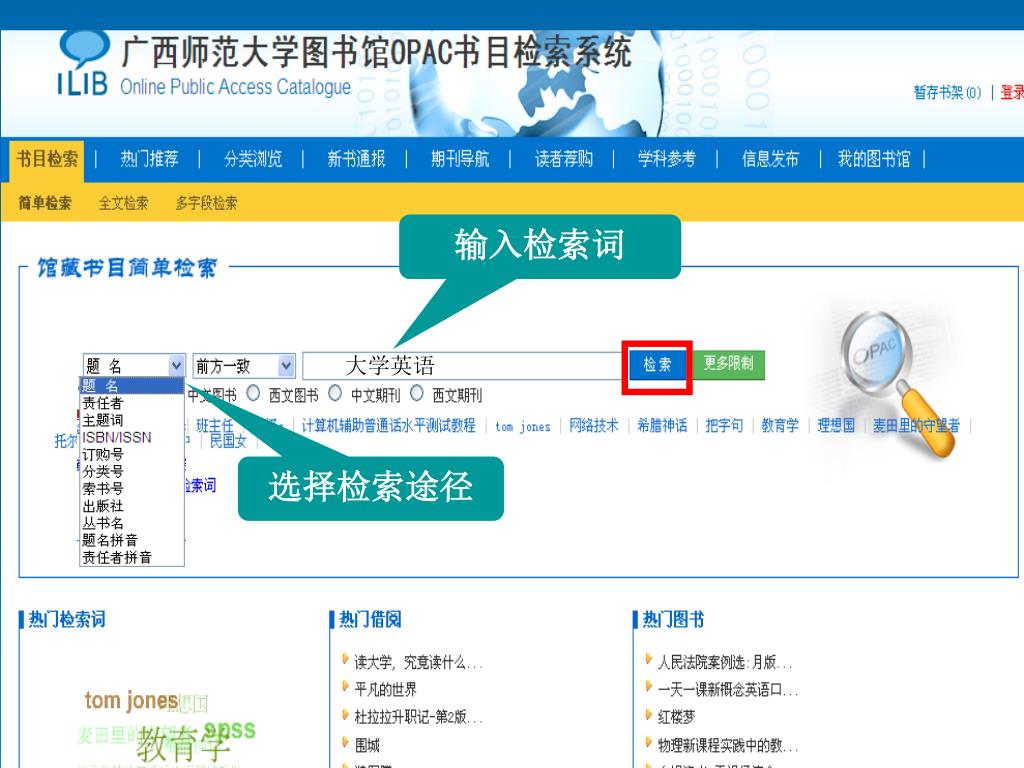Choose 订购号 from the dropdown list
The height and width of the screenshot is (768, 1024).
coord(132,455)
